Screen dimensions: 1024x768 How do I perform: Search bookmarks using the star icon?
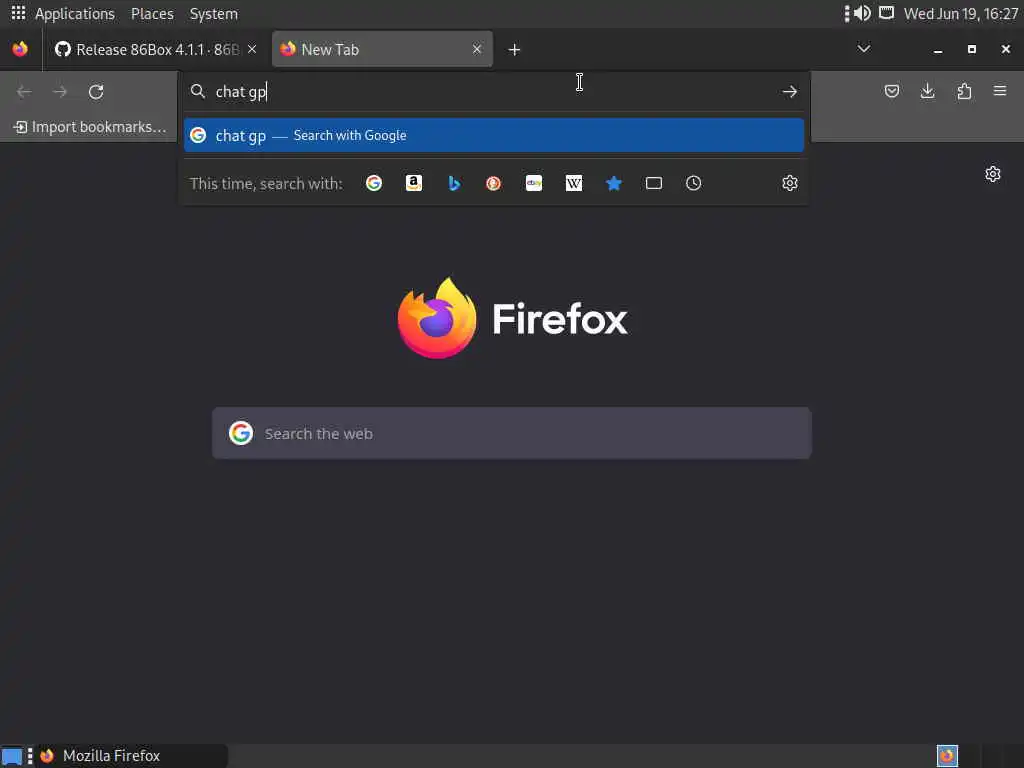[614, 184]
